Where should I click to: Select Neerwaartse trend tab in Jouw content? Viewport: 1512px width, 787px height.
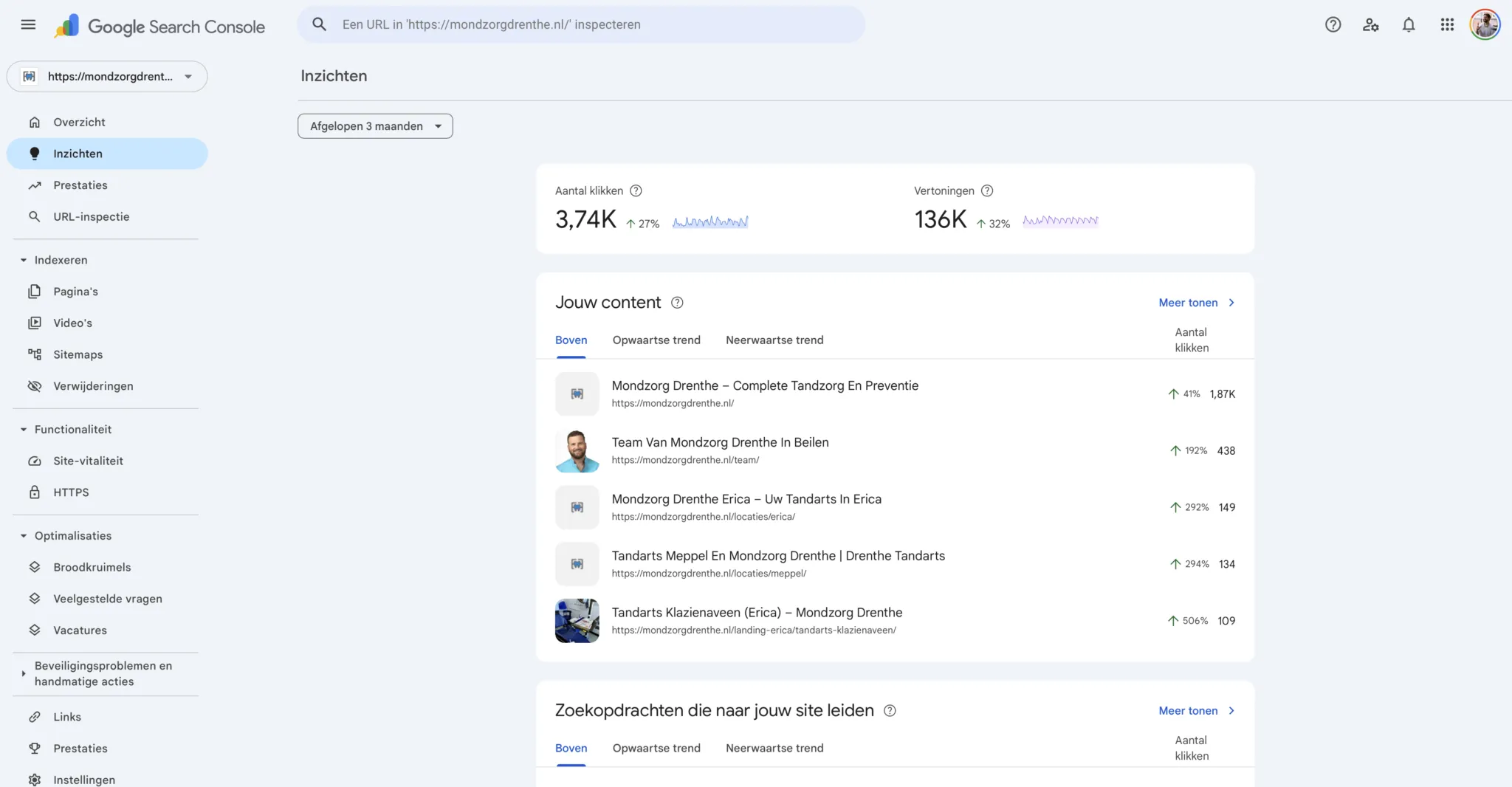click(x=774, y=340)
